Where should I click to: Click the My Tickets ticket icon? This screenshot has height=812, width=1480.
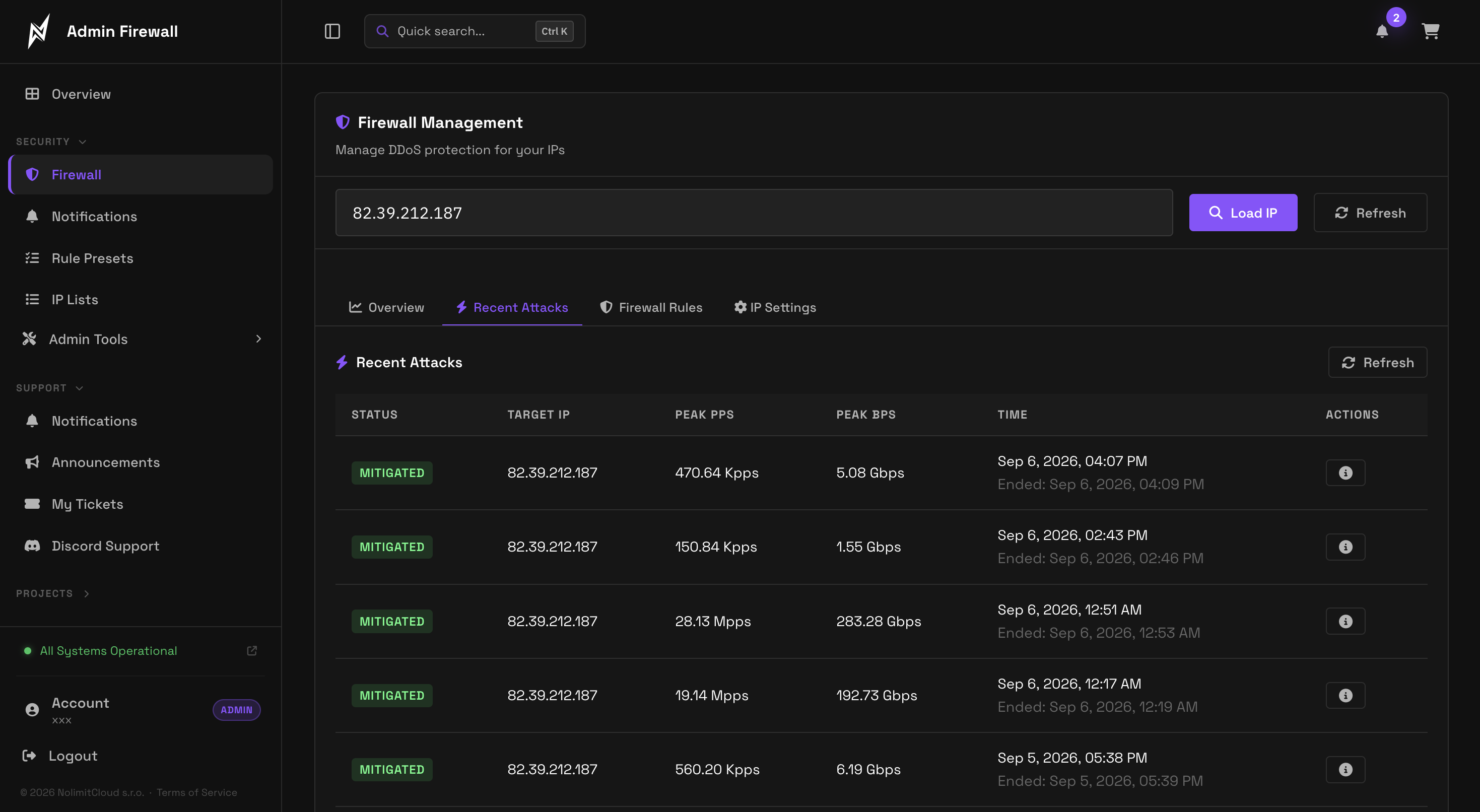coord(32,504)
